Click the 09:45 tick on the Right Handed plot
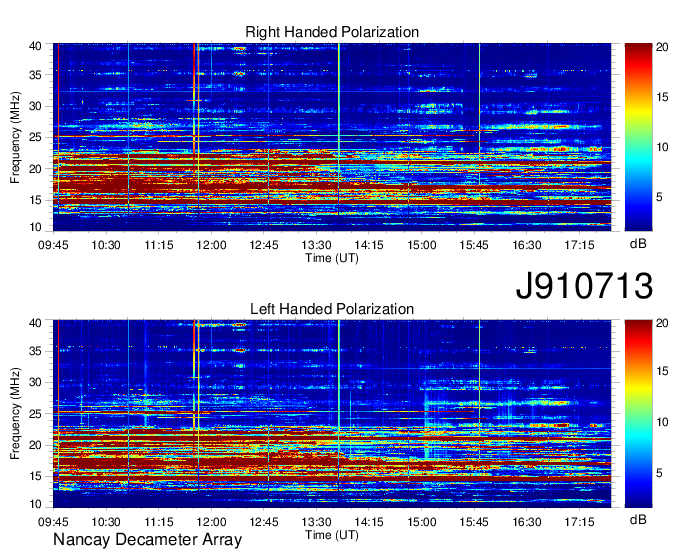Screen dimensions: 680x552 point(53,245)
